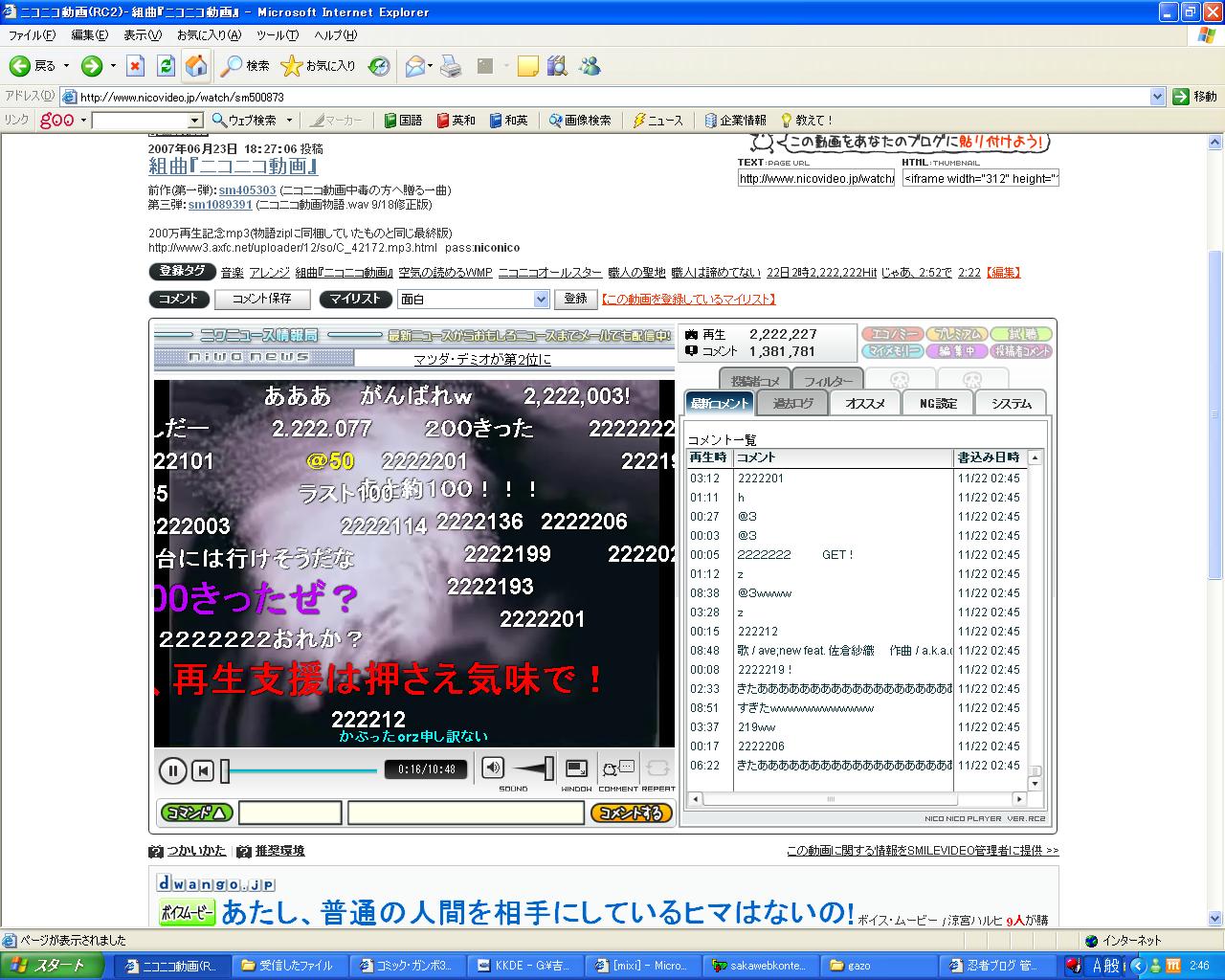Switch to the 受信したファイル taskbar window

[x=291, y=966]
